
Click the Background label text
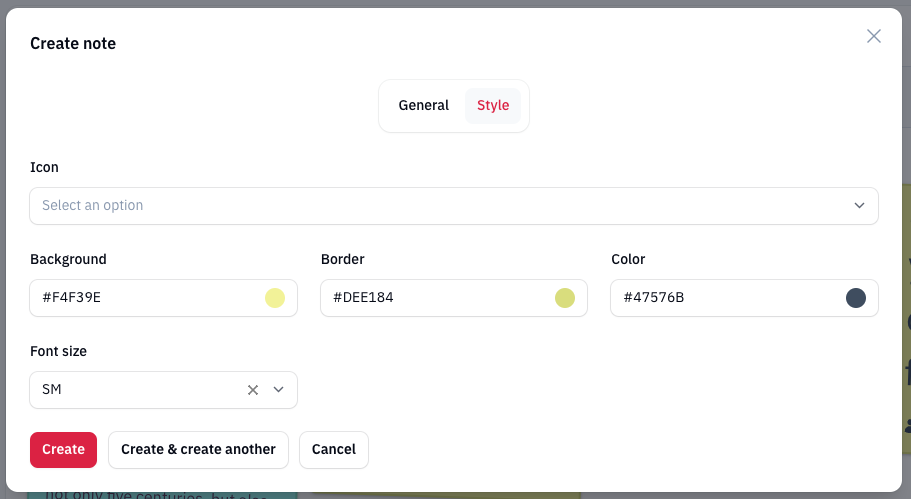click(x=68, y=259)
